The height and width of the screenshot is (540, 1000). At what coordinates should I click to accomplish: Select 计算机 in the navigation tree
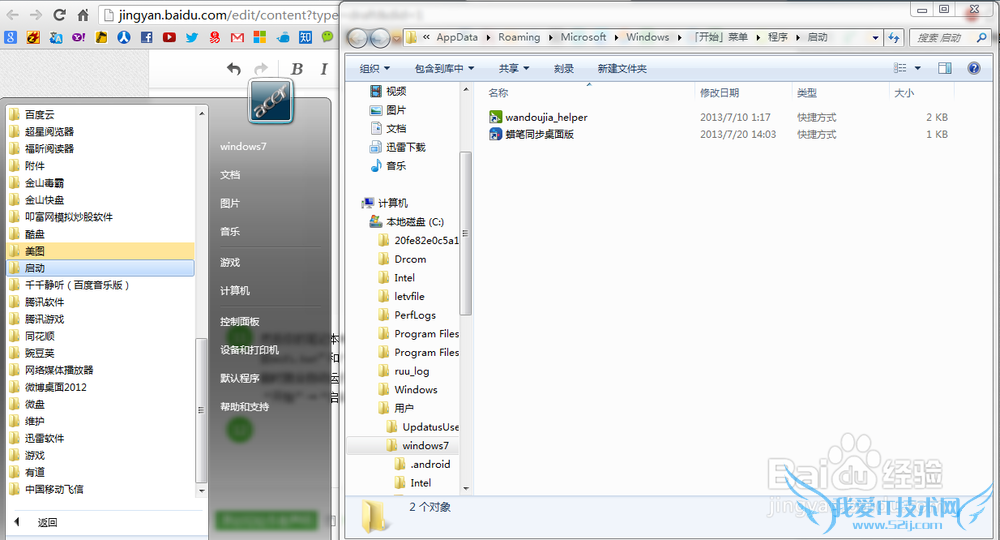pos(385,203)
